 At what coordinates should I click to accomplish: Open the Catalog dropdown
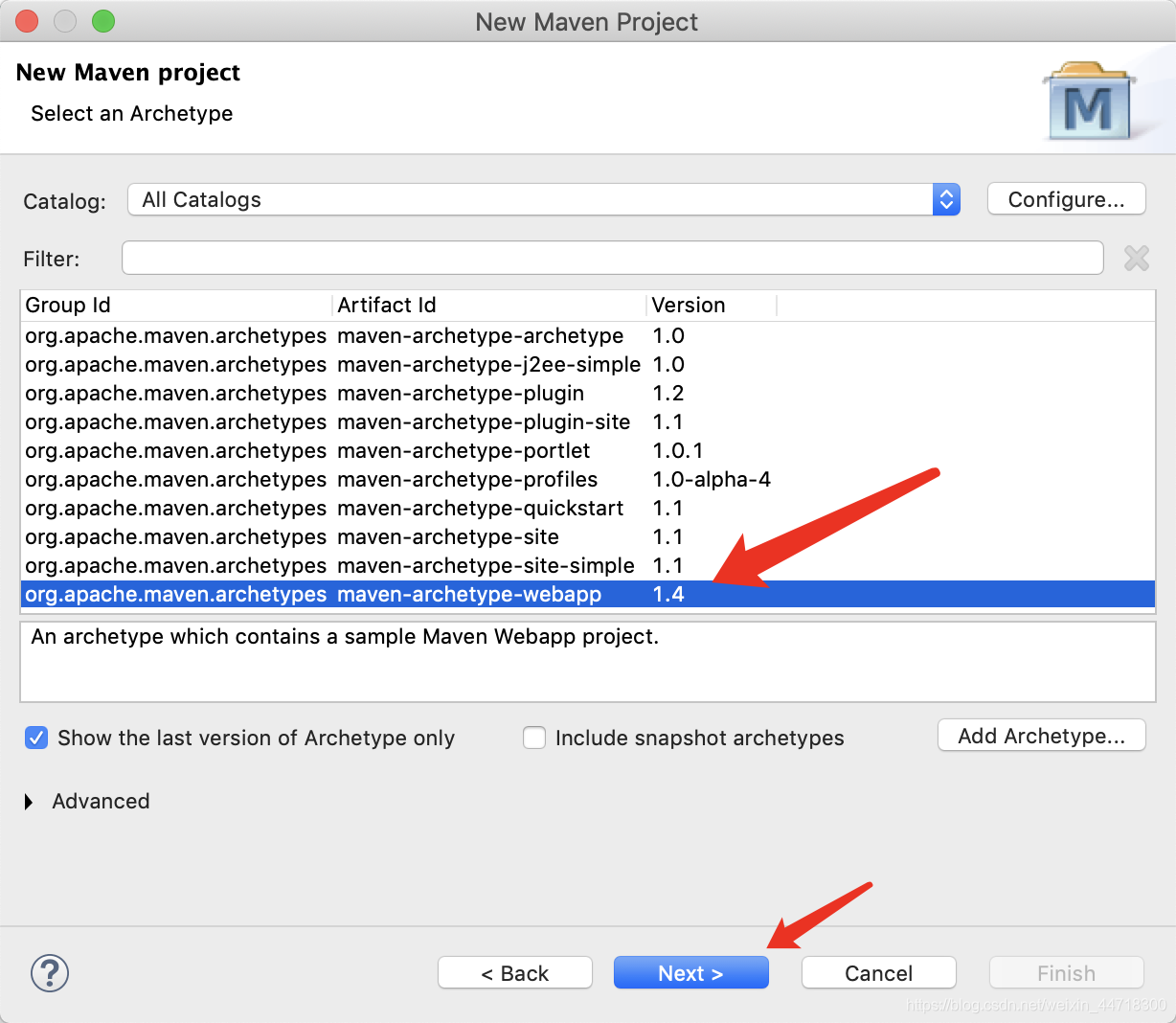(544, 199)
